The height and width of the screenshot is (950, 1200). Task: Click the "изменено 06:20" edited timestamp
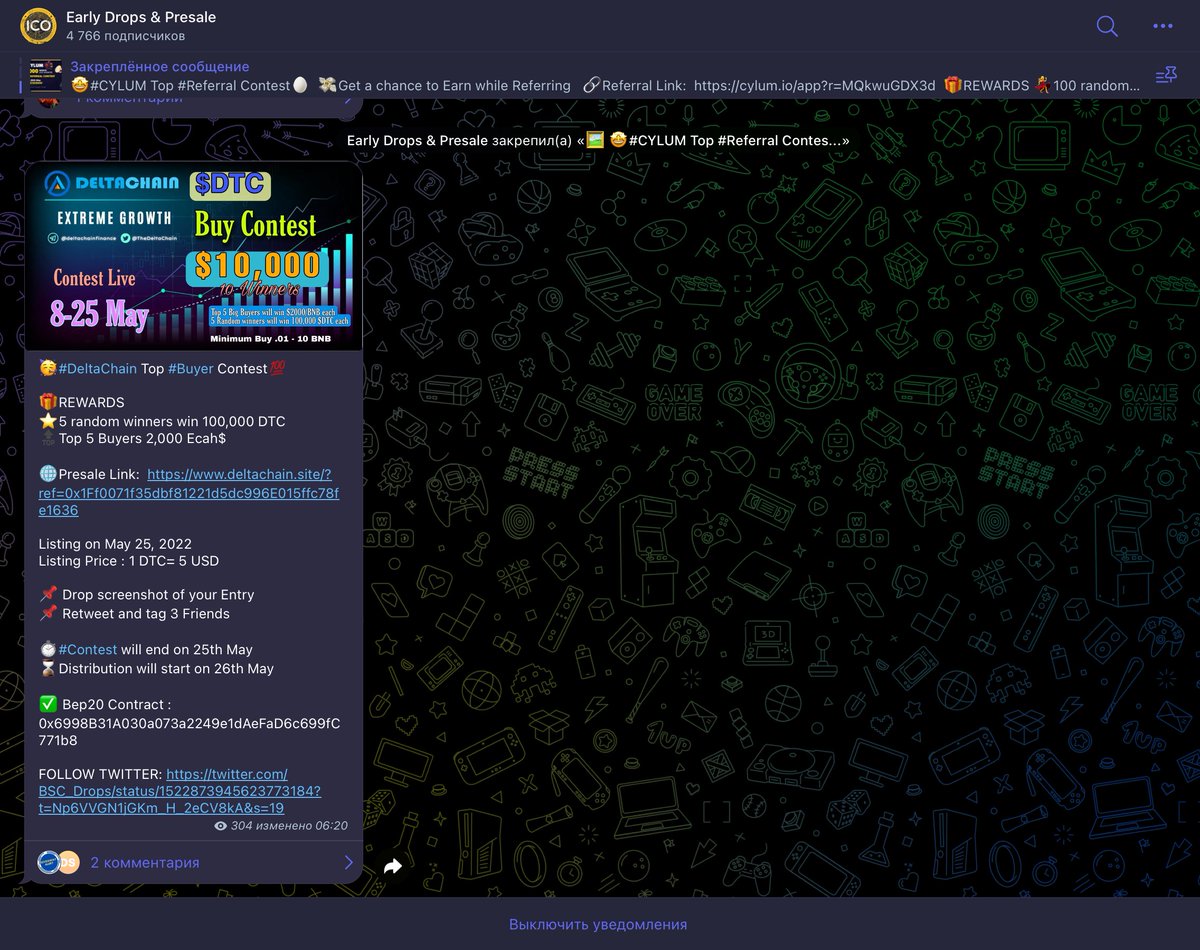click(302, 826)
